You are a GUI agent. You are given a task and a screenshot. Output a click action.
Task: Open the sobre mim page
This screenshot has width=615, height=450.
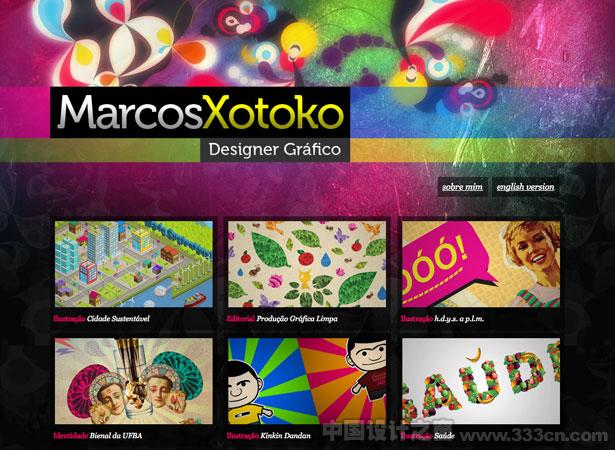pyautogui.click(x=462, y=187)
